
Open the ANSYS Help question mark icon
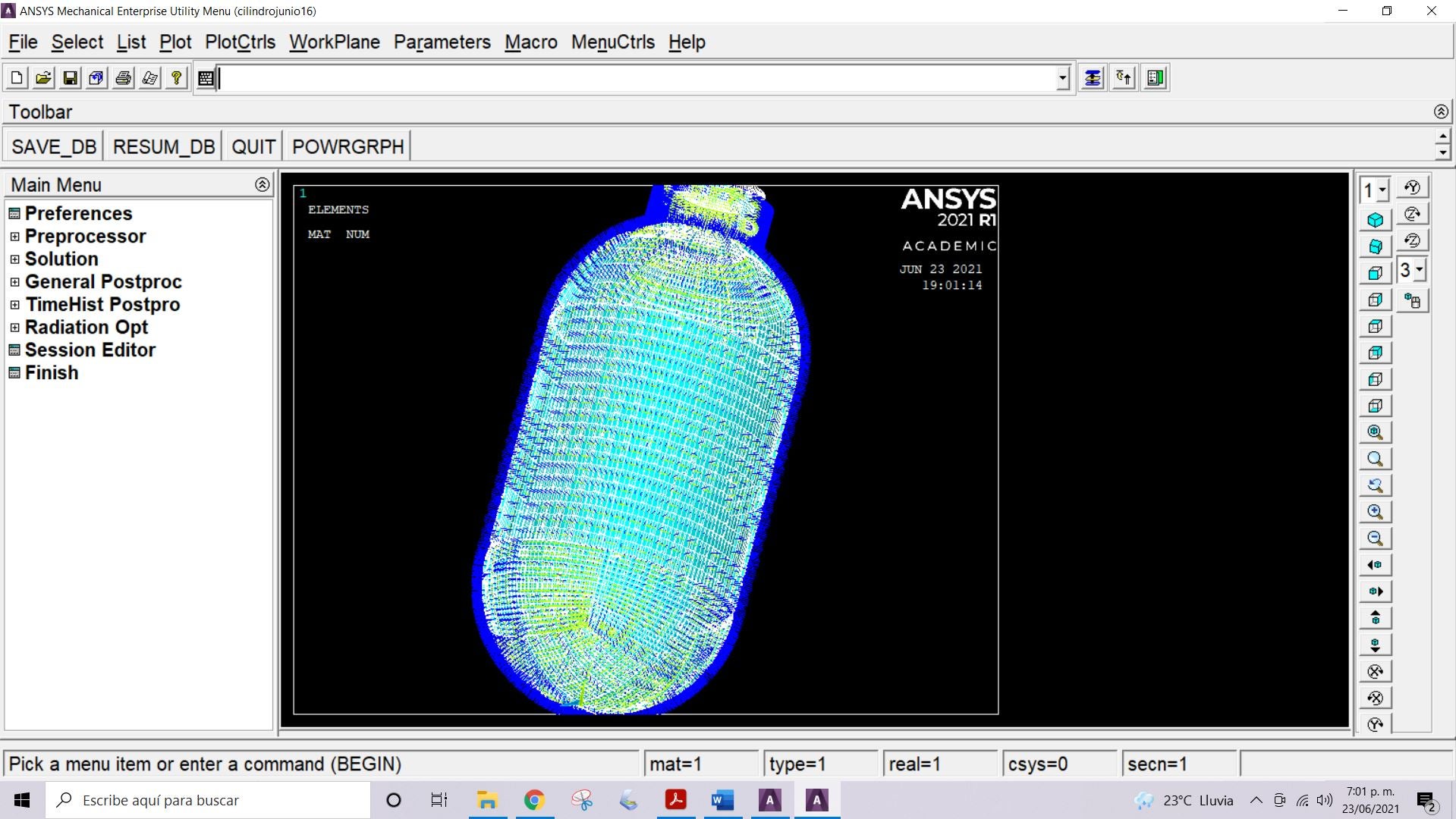click(176, 78)
